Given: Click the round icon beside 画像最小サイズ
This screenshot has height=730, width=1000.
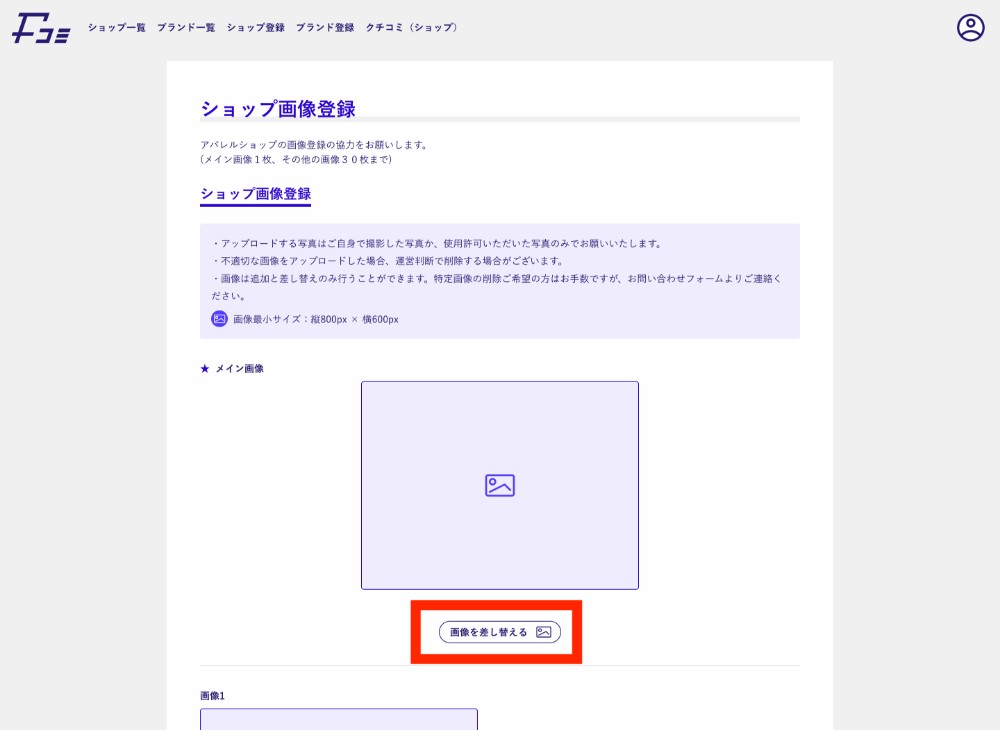Looking at the screenshot, I should click(219, 319).
